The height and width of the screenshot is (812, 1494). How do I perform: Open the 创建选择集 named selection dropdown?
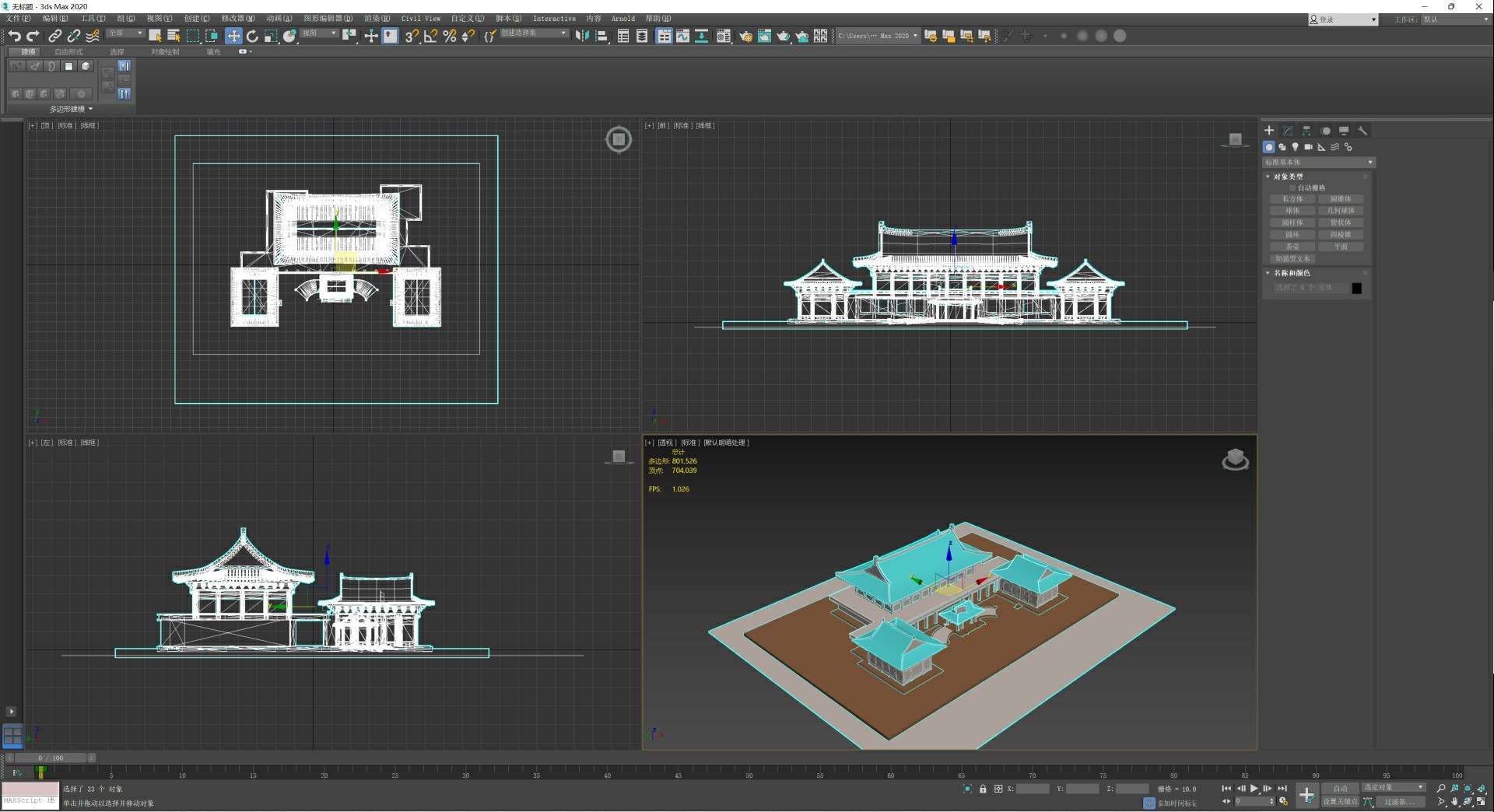click(x=534, y=33)
